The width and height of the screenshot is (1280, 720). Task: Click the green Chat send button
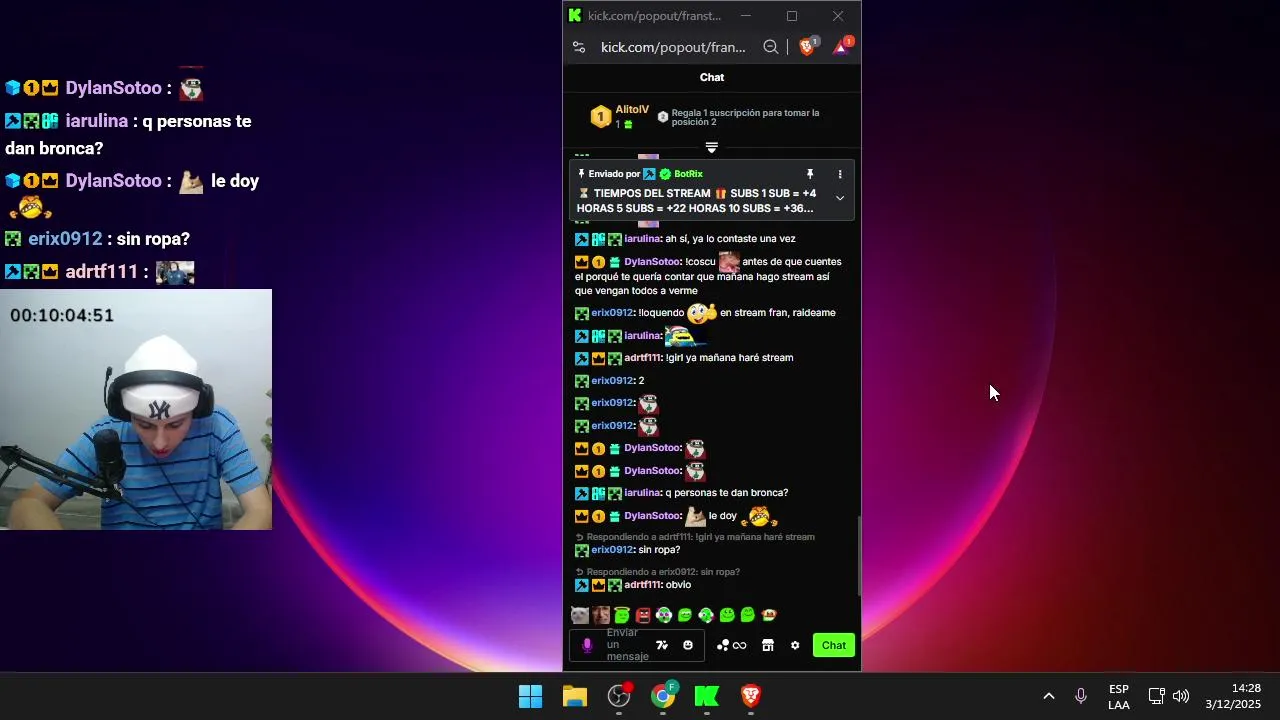coord(834,645)
